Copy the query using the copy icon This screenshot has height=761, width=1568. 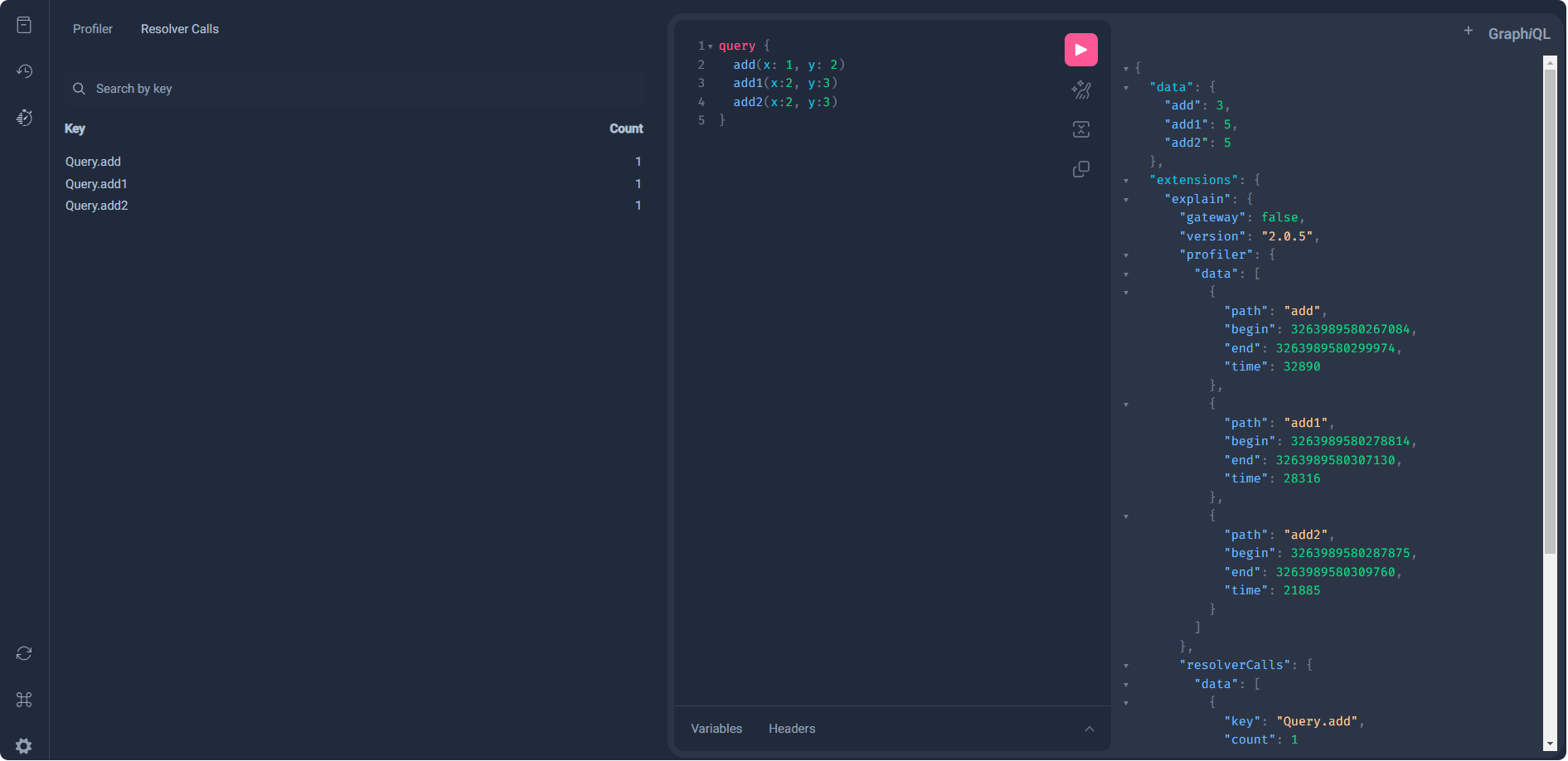point(1080,168)
